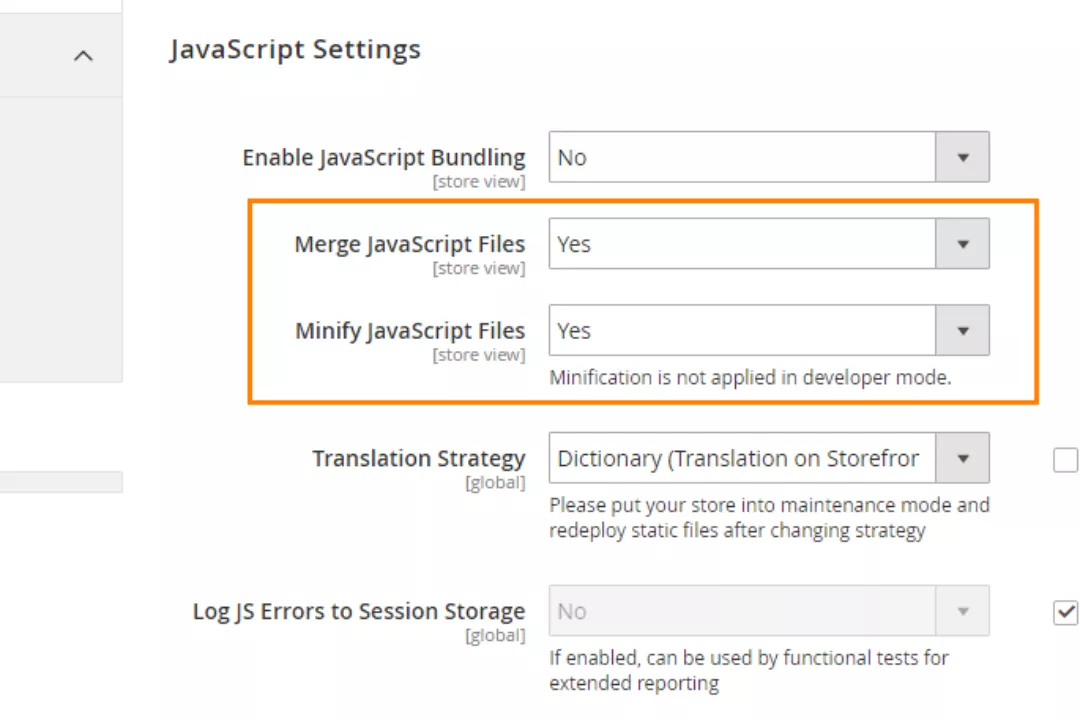
Task: Click the arrow on Minify JavaScript Files dropdown
Action: [x=962, y=331]
